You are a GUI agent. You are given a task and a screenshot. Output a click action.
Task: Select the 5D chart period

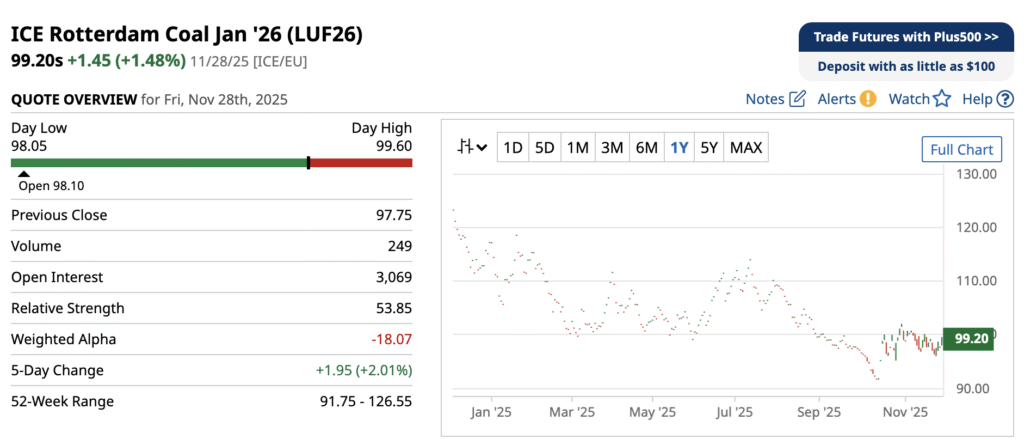[x=544, y=148]
